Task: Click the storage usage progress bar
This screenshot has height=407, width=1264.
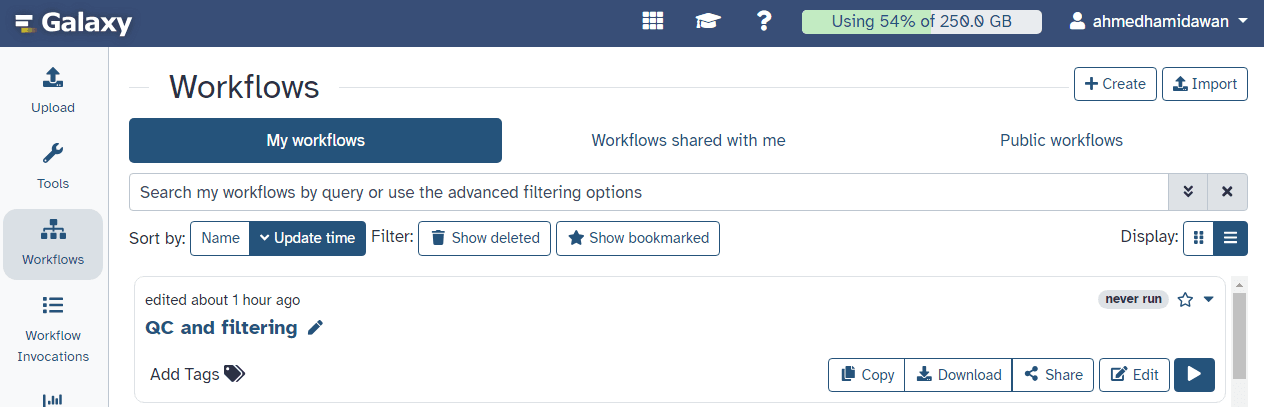Action: pyautogui.click(x=921, y=22)
